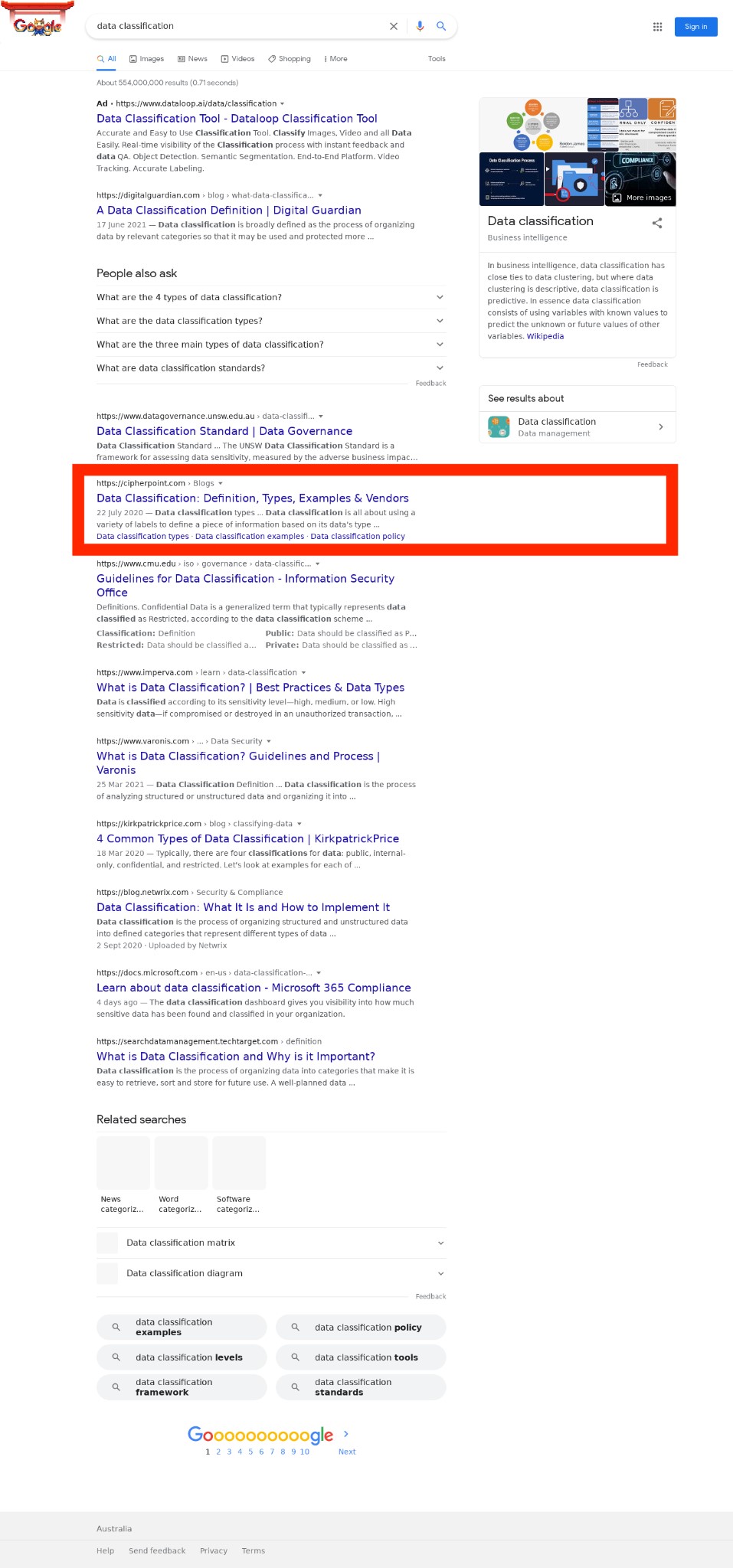Screen dimensions: 733x1568
Task: Switch to the All results tab
Action: (x=106, y=59)
